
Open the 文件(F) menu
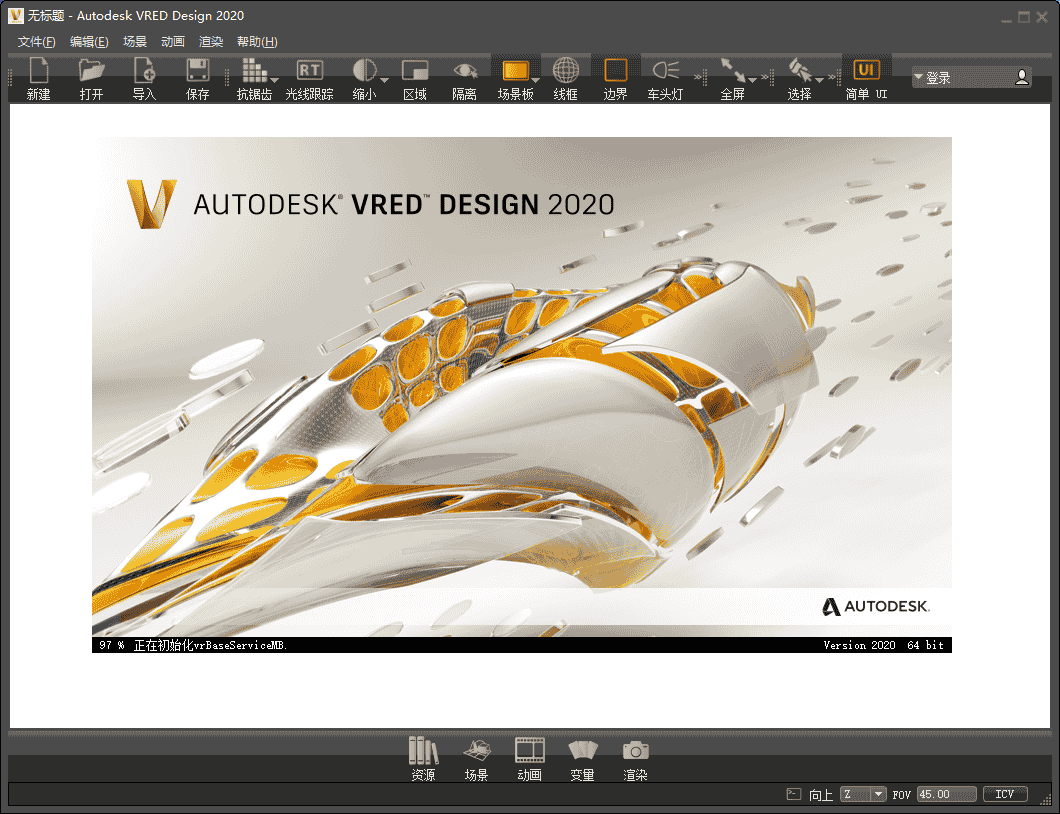point(37,42)
